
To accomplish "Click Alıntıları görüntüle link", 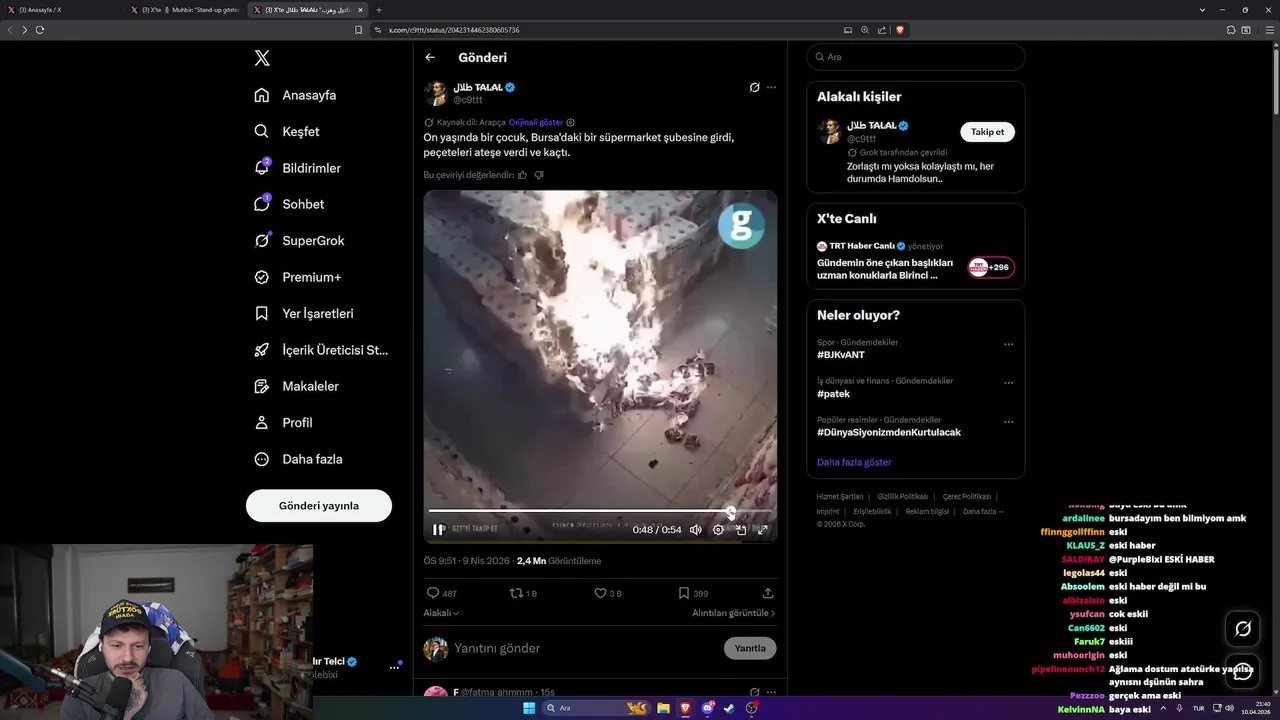I will pos(733,613).
